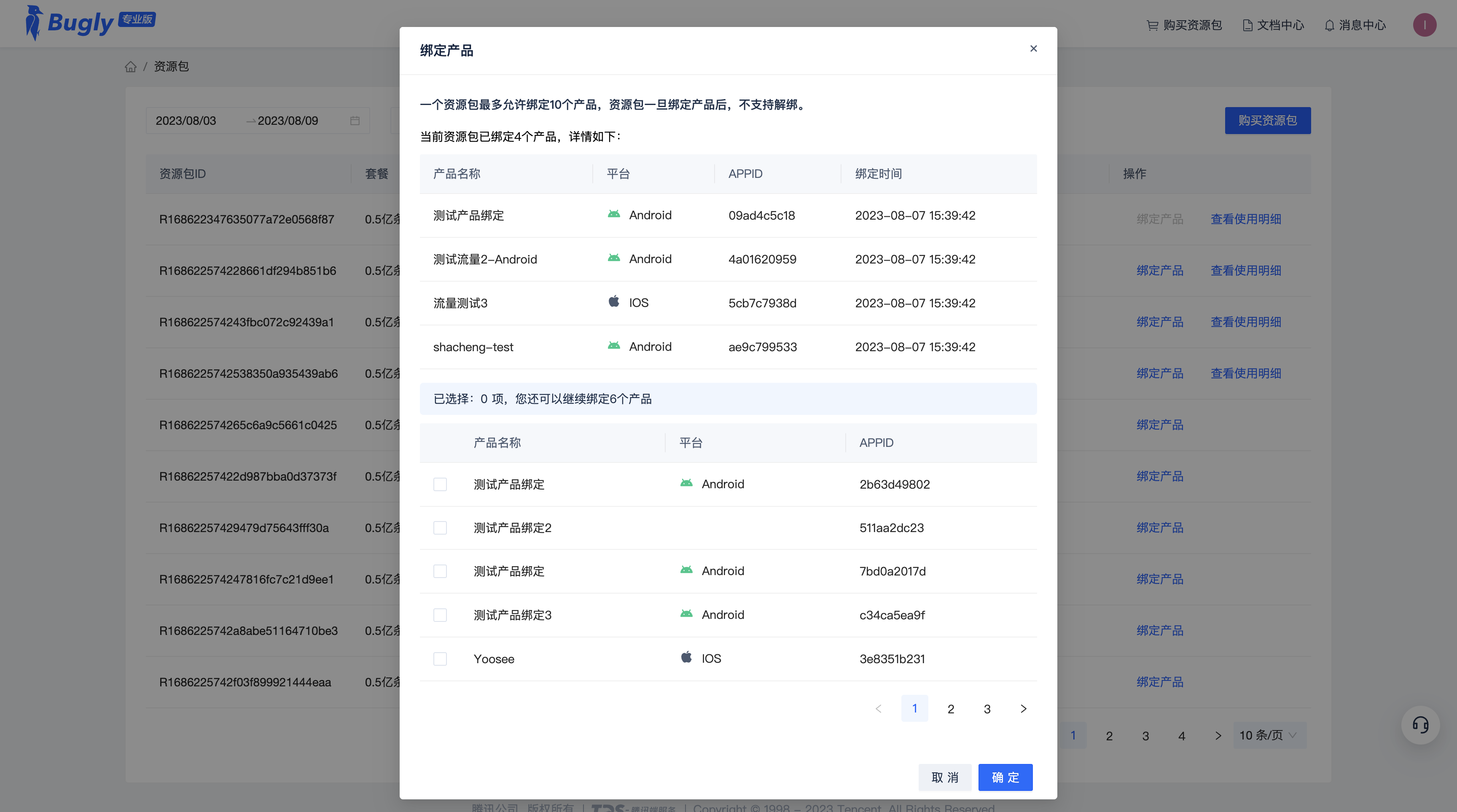Click 查看使用明细 for R1686225742538350a935439ab6
Image resolution: width=1457 pixels, height=812 pixels.
point(1245,374)
